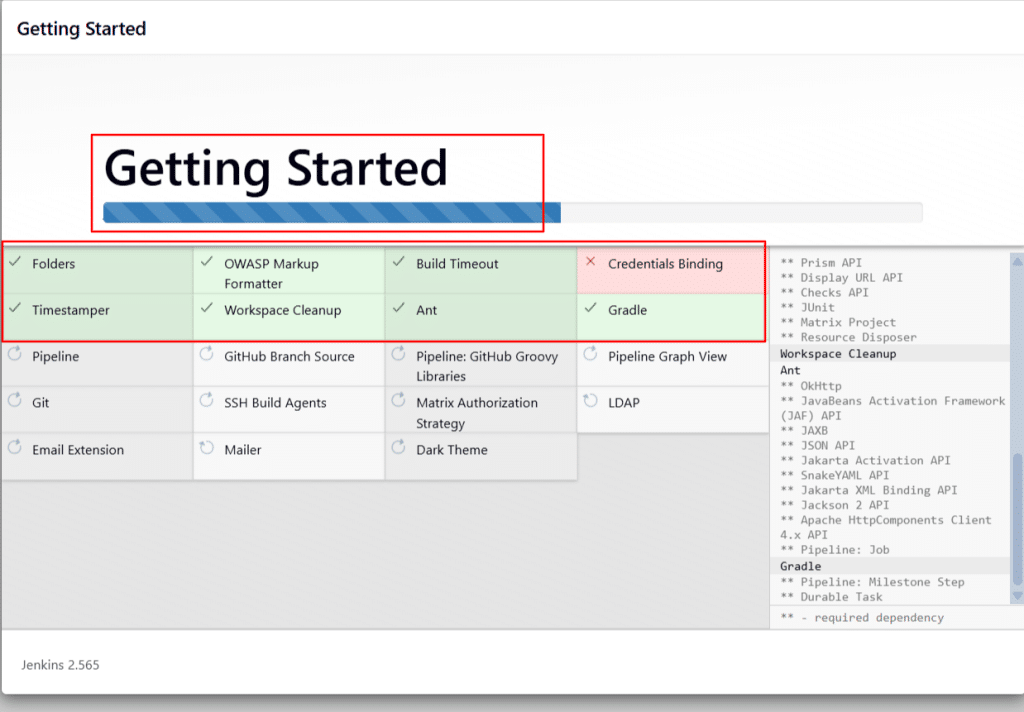Image resolution: width=1024 pixels, height=712 pixels.
Task: Click the checkmark icon beside Gradle plugin tile
Action: click(x=591, y=308)
